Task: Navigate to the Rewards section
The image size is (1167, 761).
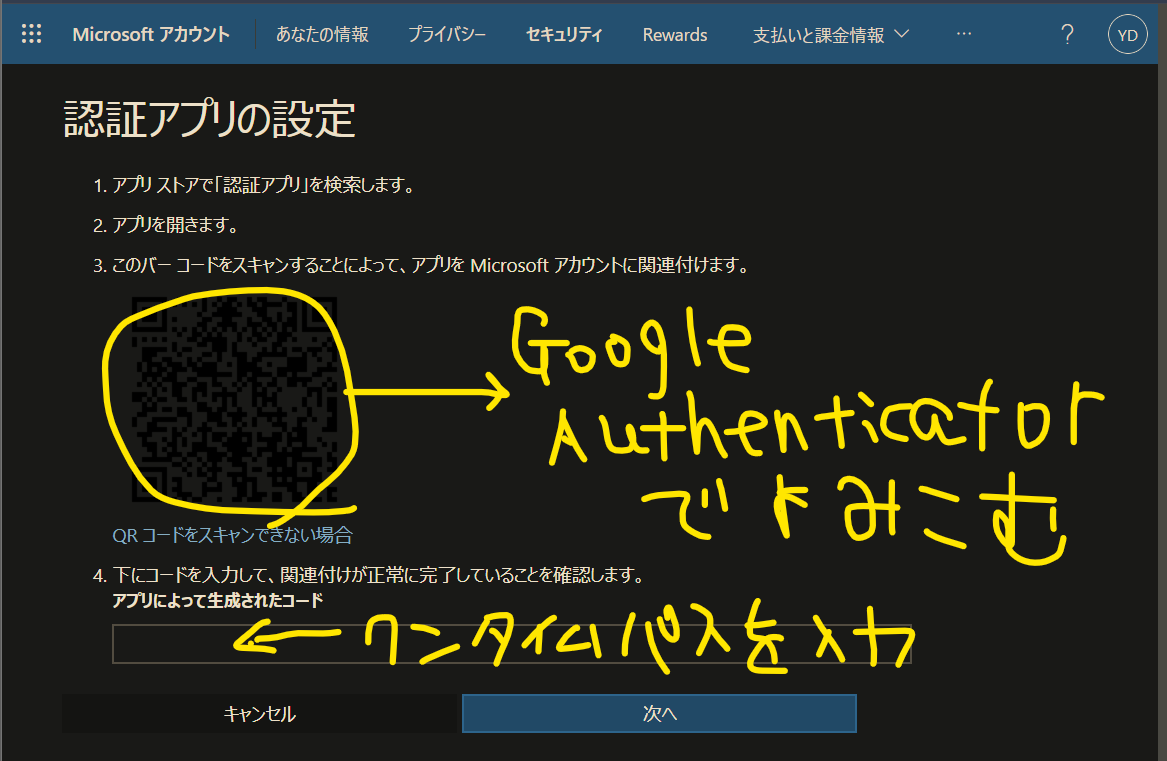Action: pyautogui.click(x=675, y=33)
